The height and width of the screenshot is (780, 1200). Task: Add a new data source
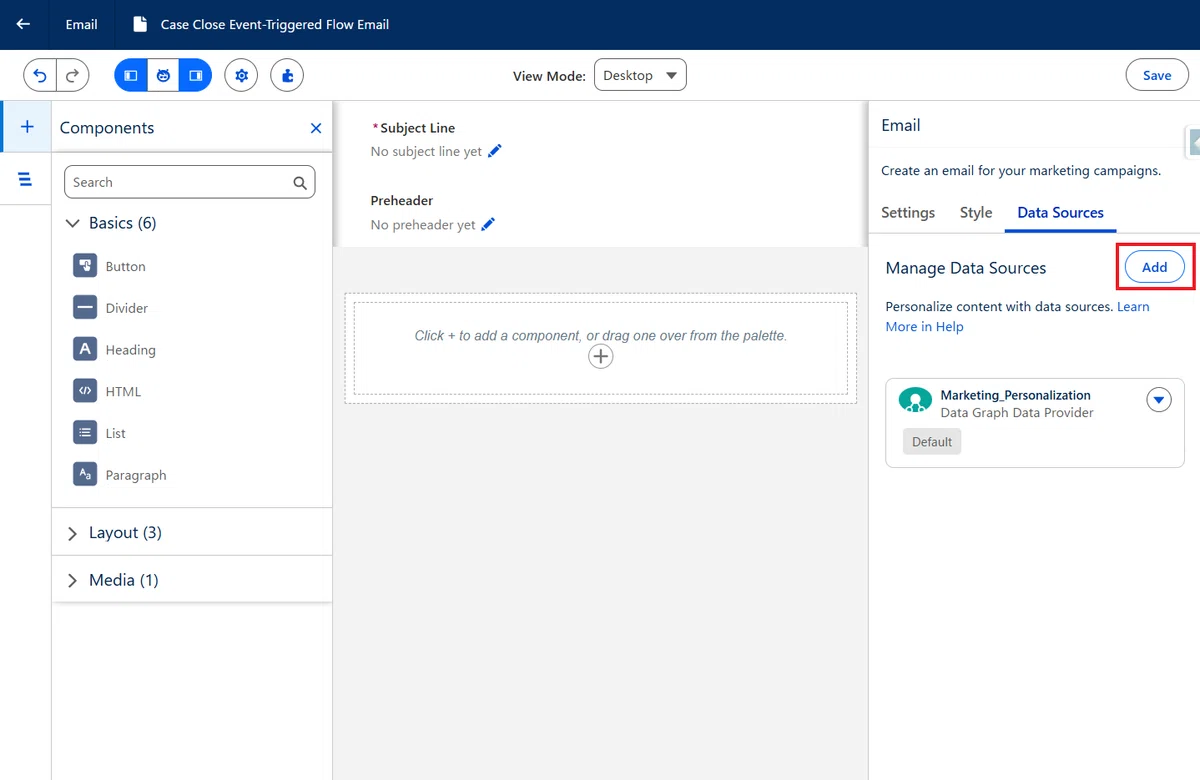tap(1155, 267)
